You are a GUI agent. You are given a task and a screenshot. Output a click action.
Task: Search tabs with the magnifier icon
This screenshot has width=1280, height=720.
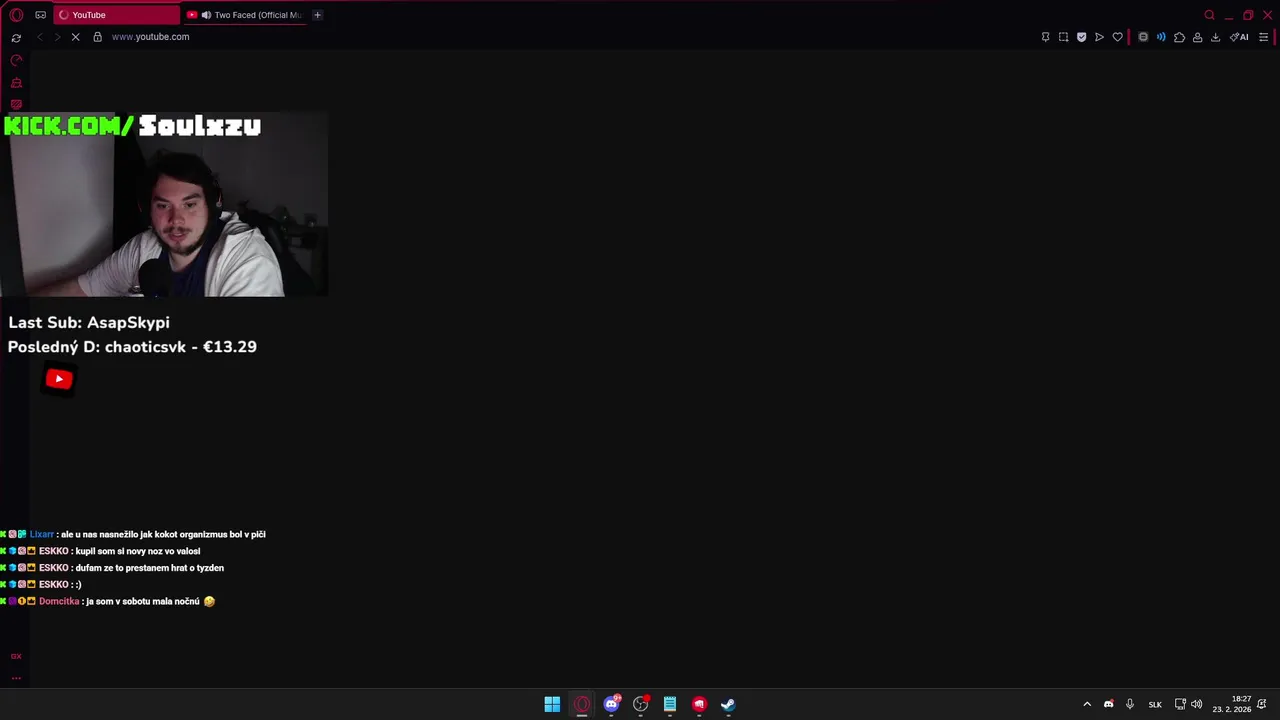[x=1209, y=15]
